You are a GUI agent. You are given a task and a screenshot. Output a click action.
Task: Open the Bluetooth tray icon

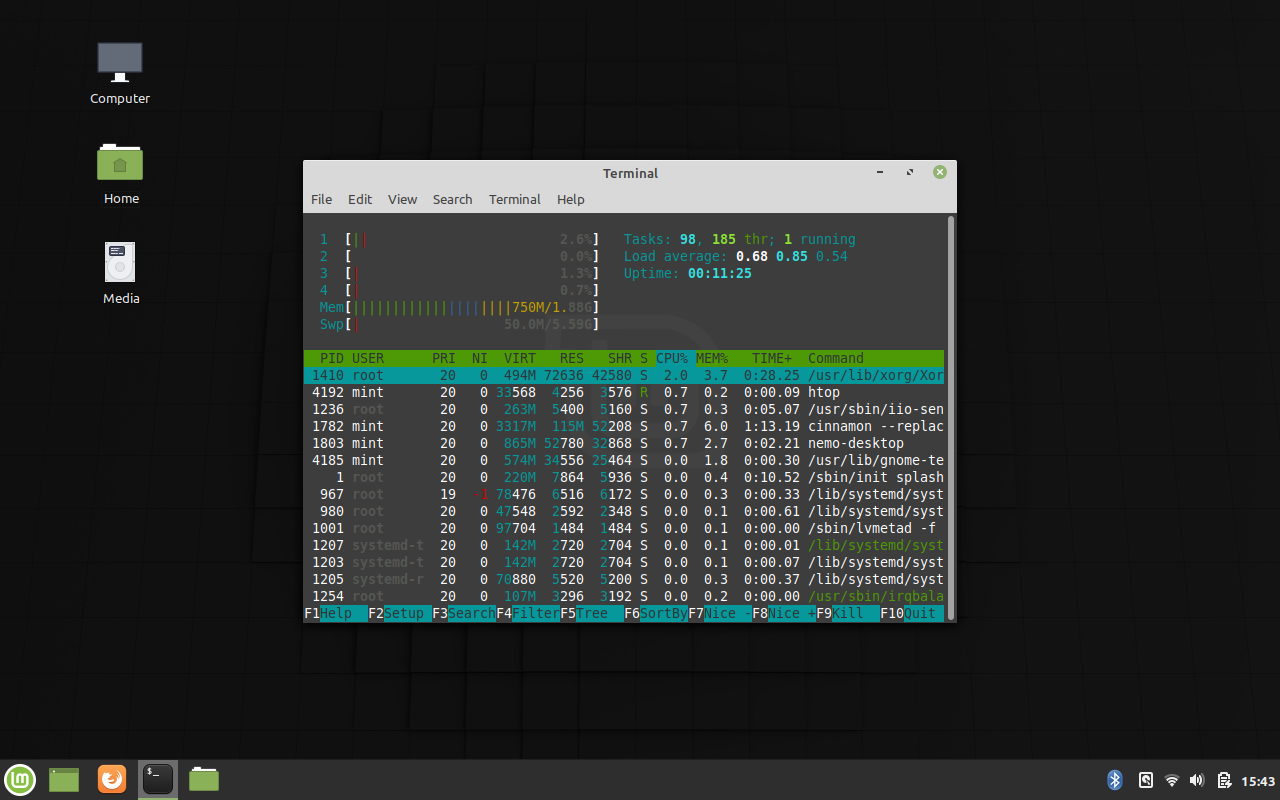[x=1115, y=780]
